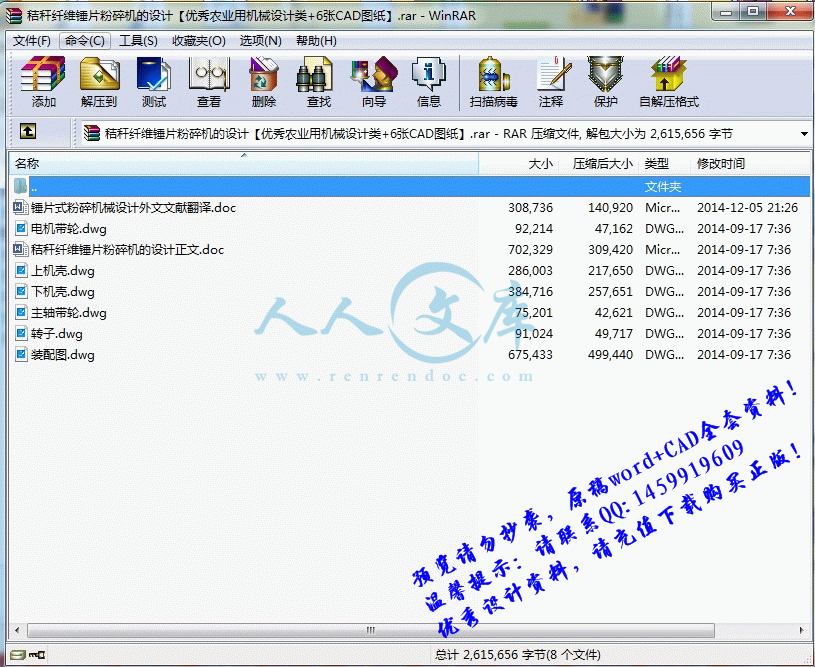Click the 保护 (Protect) shield icon
The height and width of the screenshot is (667, 815).
(x=606, y=75)
